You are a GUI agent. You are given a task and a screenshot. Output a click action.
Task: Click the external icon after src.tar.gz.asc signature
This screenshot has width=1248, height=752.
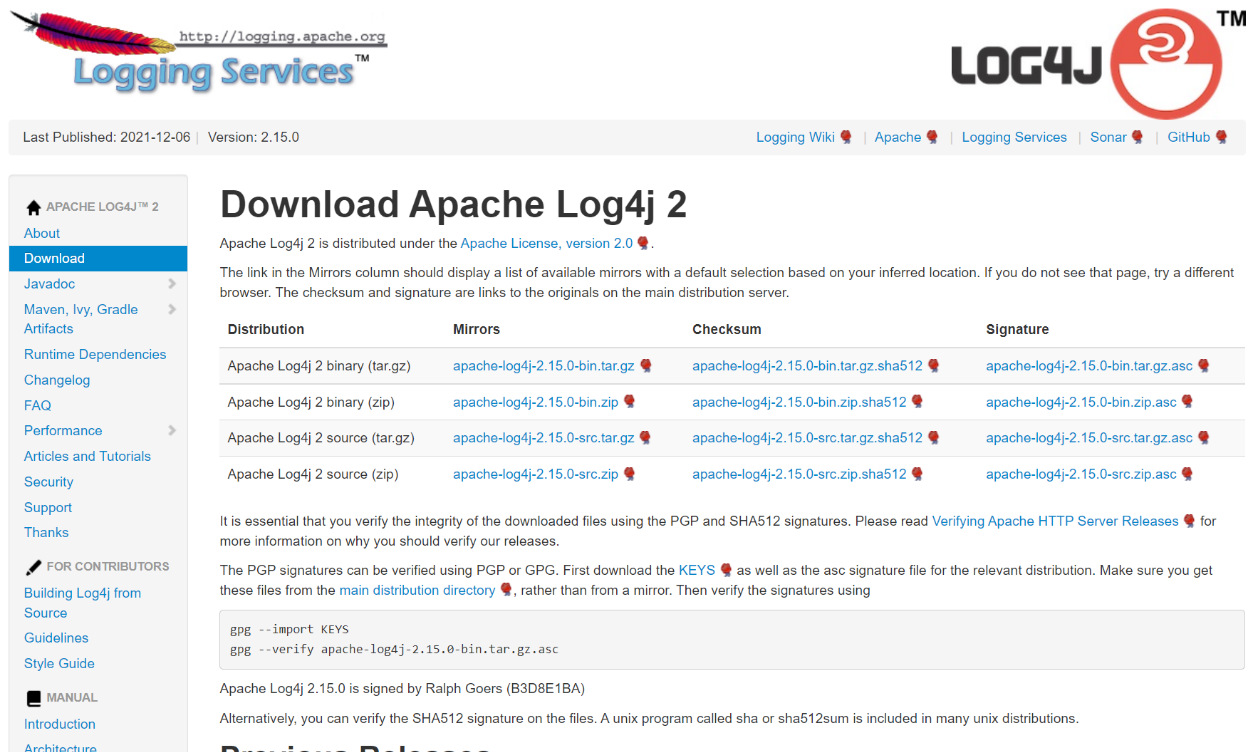click(1203, 438)
